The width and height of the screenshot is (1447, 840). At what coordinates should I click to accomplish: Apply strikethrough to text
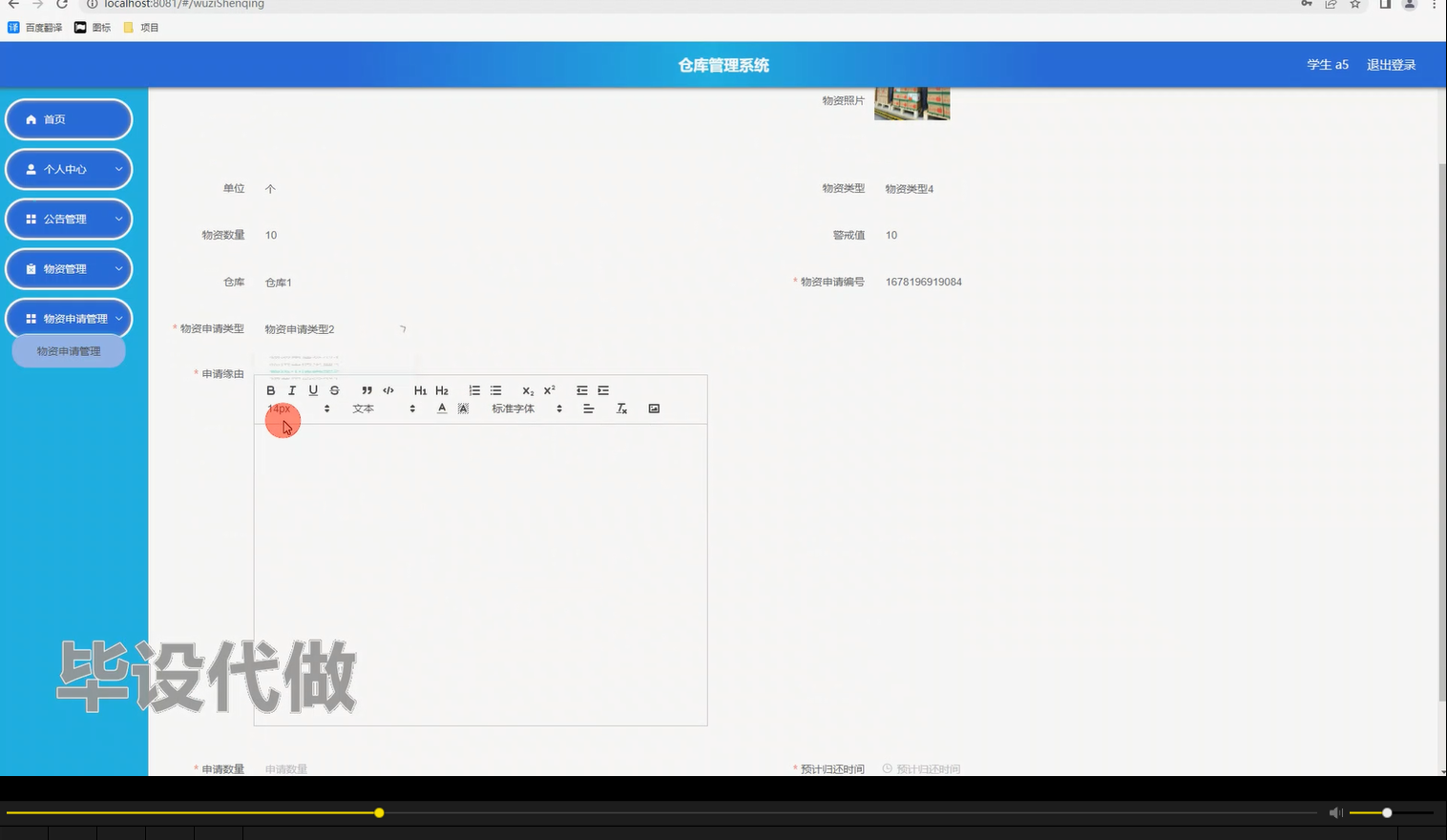[334, 389]
